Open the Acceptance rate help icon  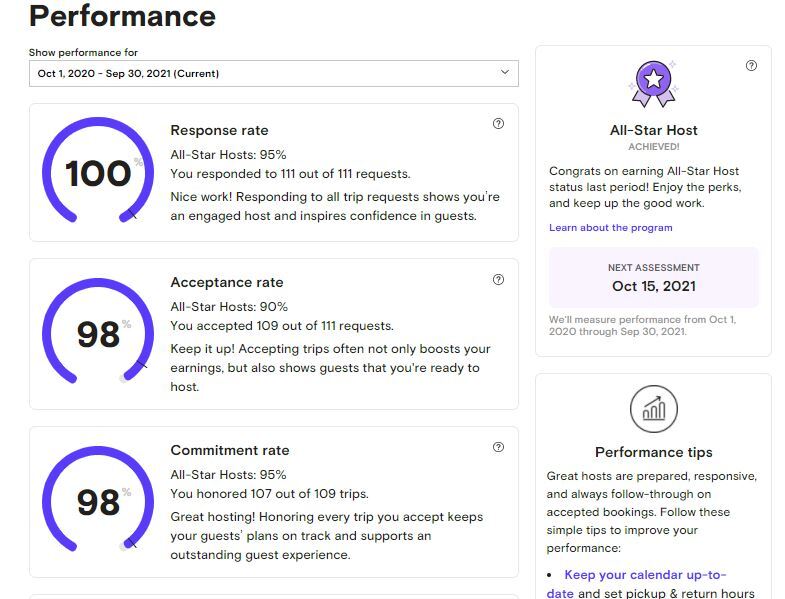click(498, 280)
